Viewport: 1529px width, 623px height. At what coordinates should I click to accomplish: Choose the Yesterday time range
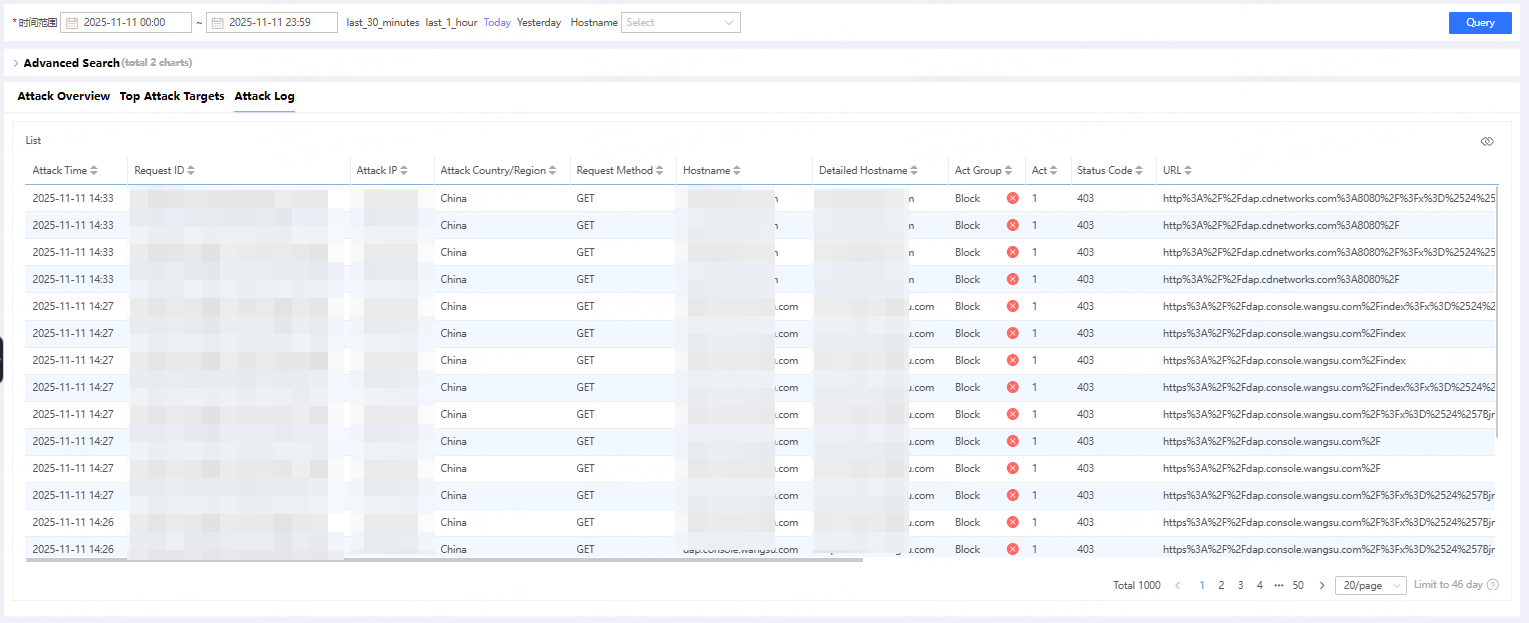tap(539, 22)
